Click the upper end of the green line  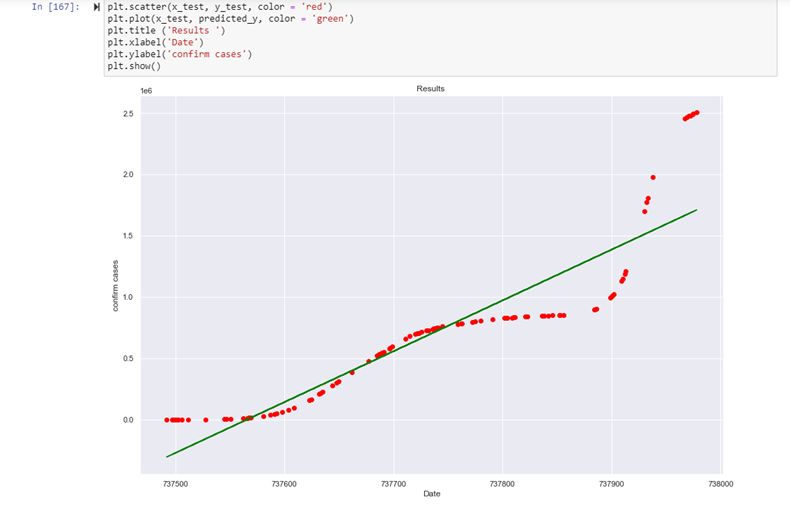695,211
